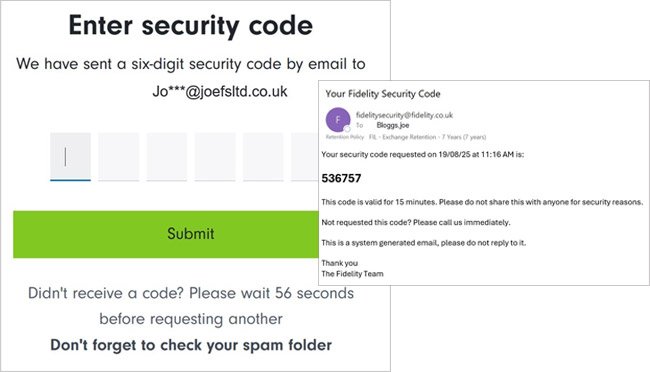Click the code valid for 15 minutes line
The height and width of the screenshot is (372, 650).
[482, 202]
